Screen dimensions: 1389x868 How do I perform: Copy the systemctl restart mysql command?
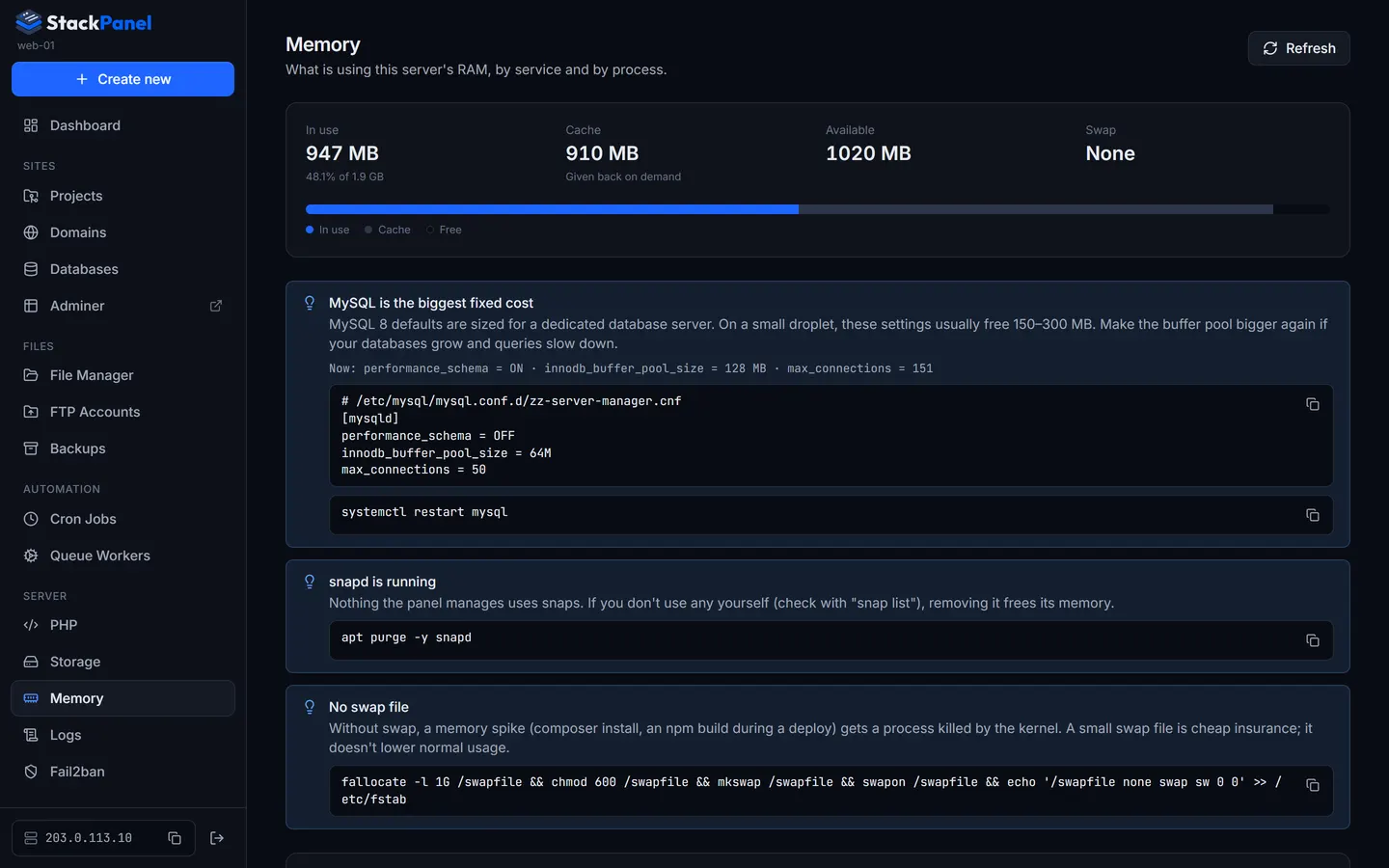[x=1313, y=515]
